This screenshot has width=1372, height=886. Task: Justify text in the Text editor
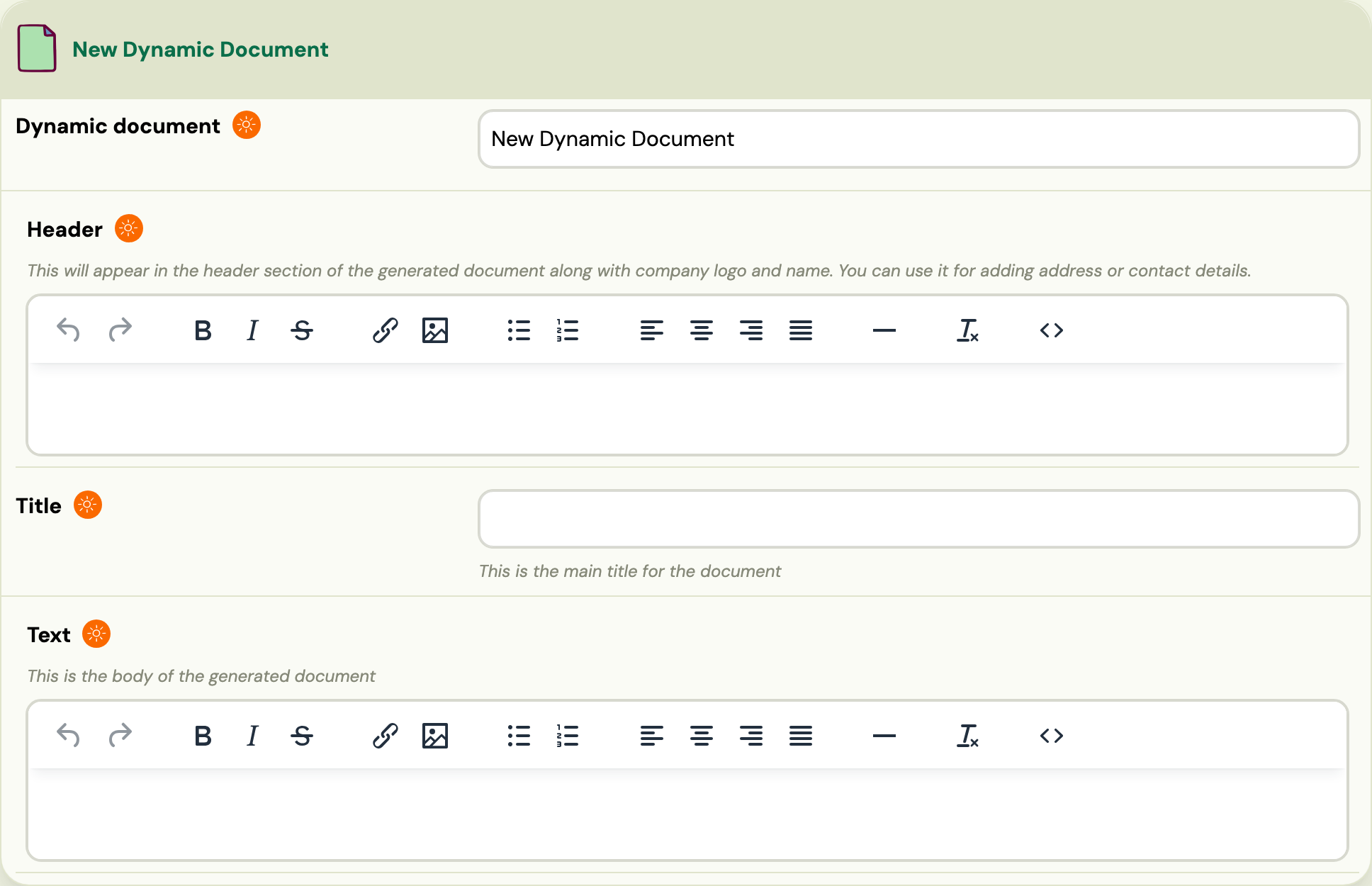point(801,736)
